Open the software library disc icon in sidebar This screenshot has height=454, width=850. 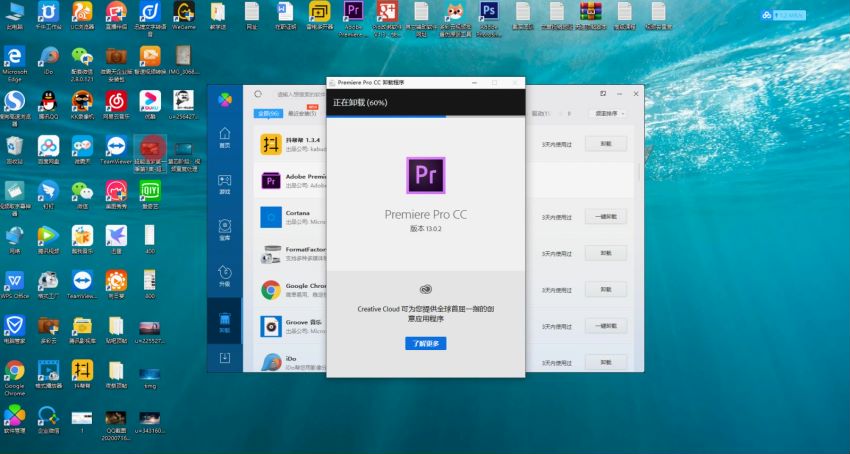click(224, 230)
